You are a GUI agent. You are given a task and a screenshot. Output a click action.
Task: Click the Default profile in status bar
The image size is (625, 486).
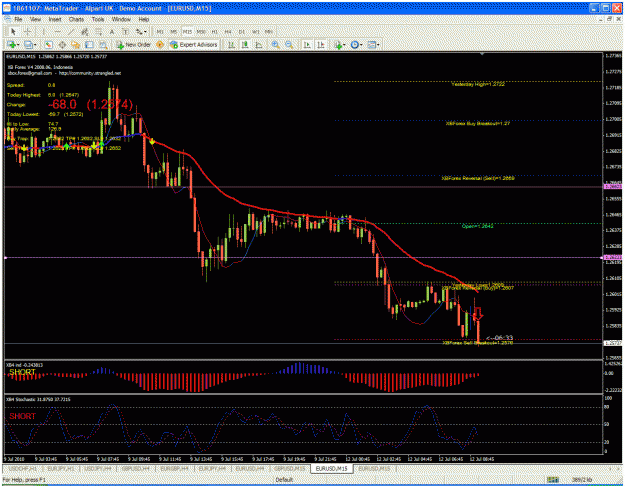click(x=284, y=480)
